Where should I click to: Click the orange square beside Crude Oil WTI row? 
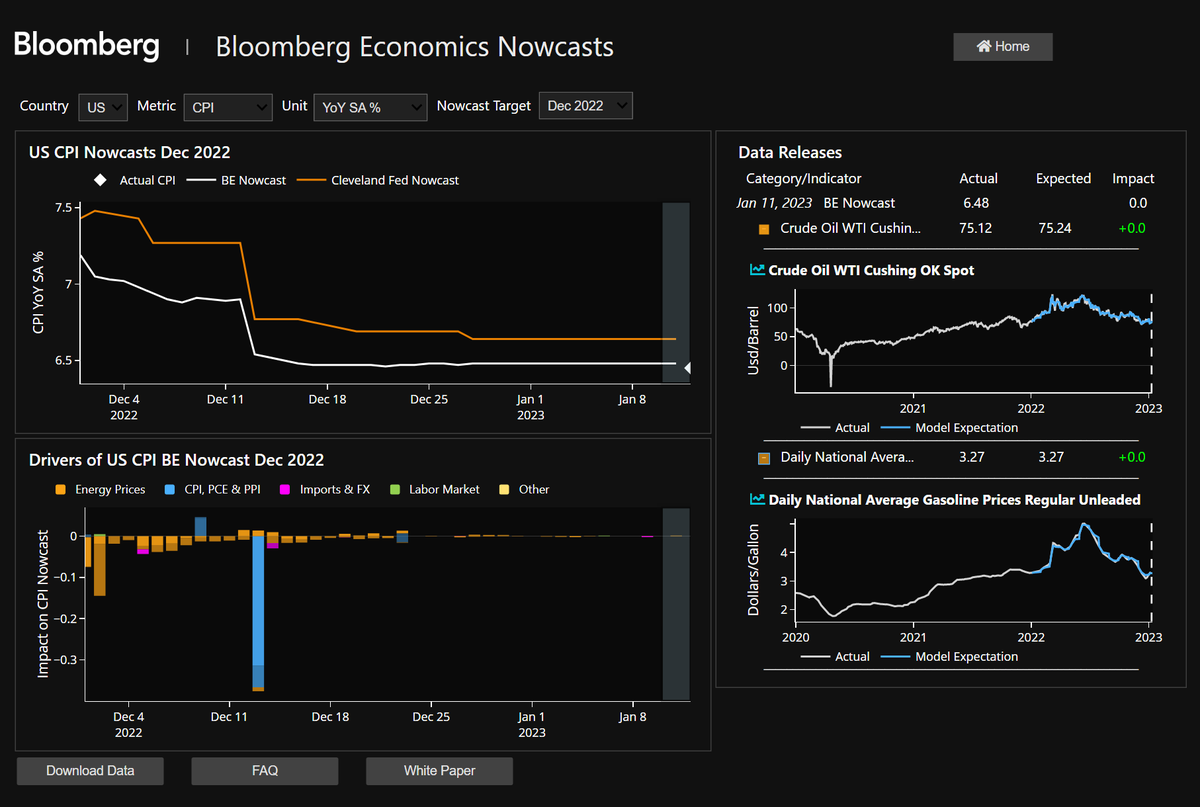[765, 229]
